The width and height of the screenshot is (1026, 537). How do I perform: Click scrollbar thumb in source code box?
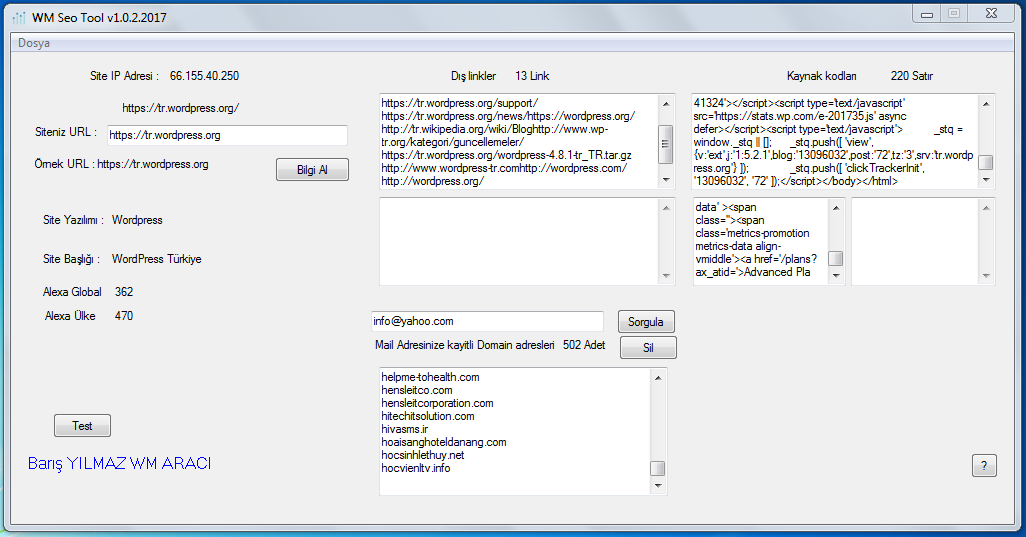[985, 162]
